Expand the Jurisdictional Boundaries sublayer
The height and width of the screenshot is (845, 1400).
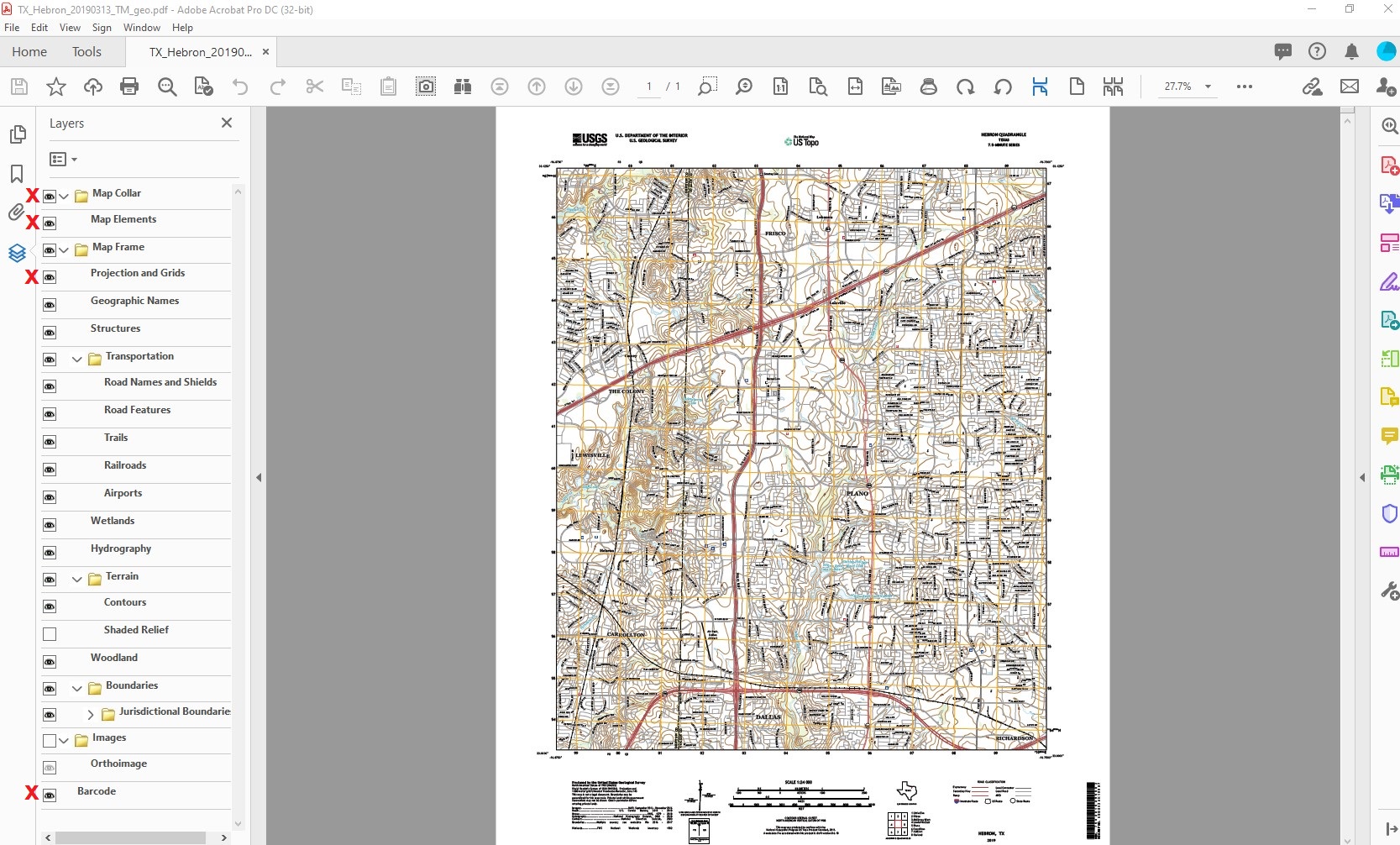(91, 715)
